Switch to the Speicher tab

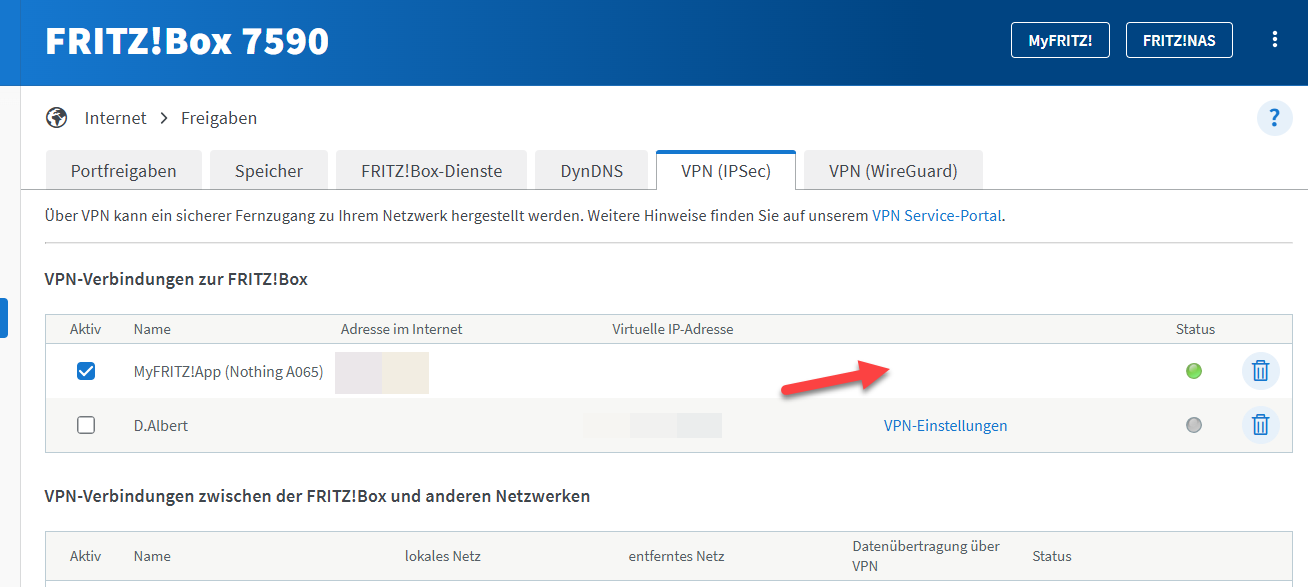click(x=269, y=171)
